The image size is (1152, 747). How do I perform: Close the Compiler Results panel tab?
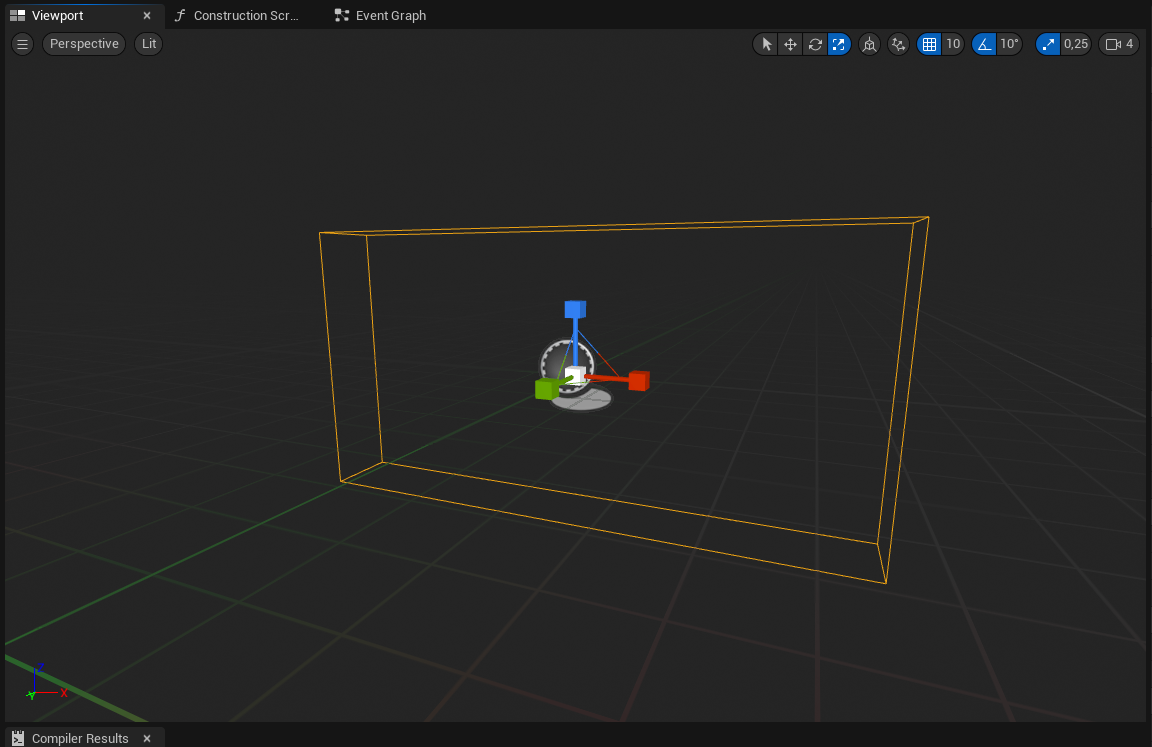[x=146, y=738]
